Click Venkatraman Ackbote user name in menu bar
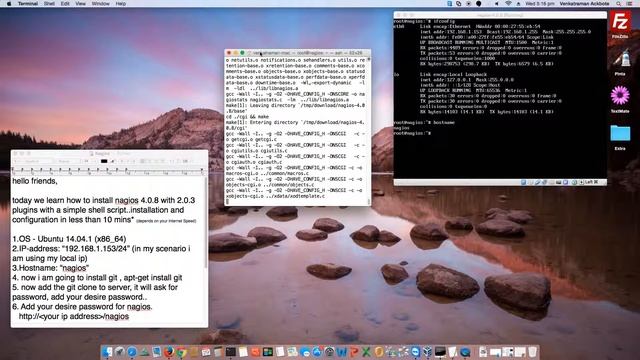 coord(584,3)
